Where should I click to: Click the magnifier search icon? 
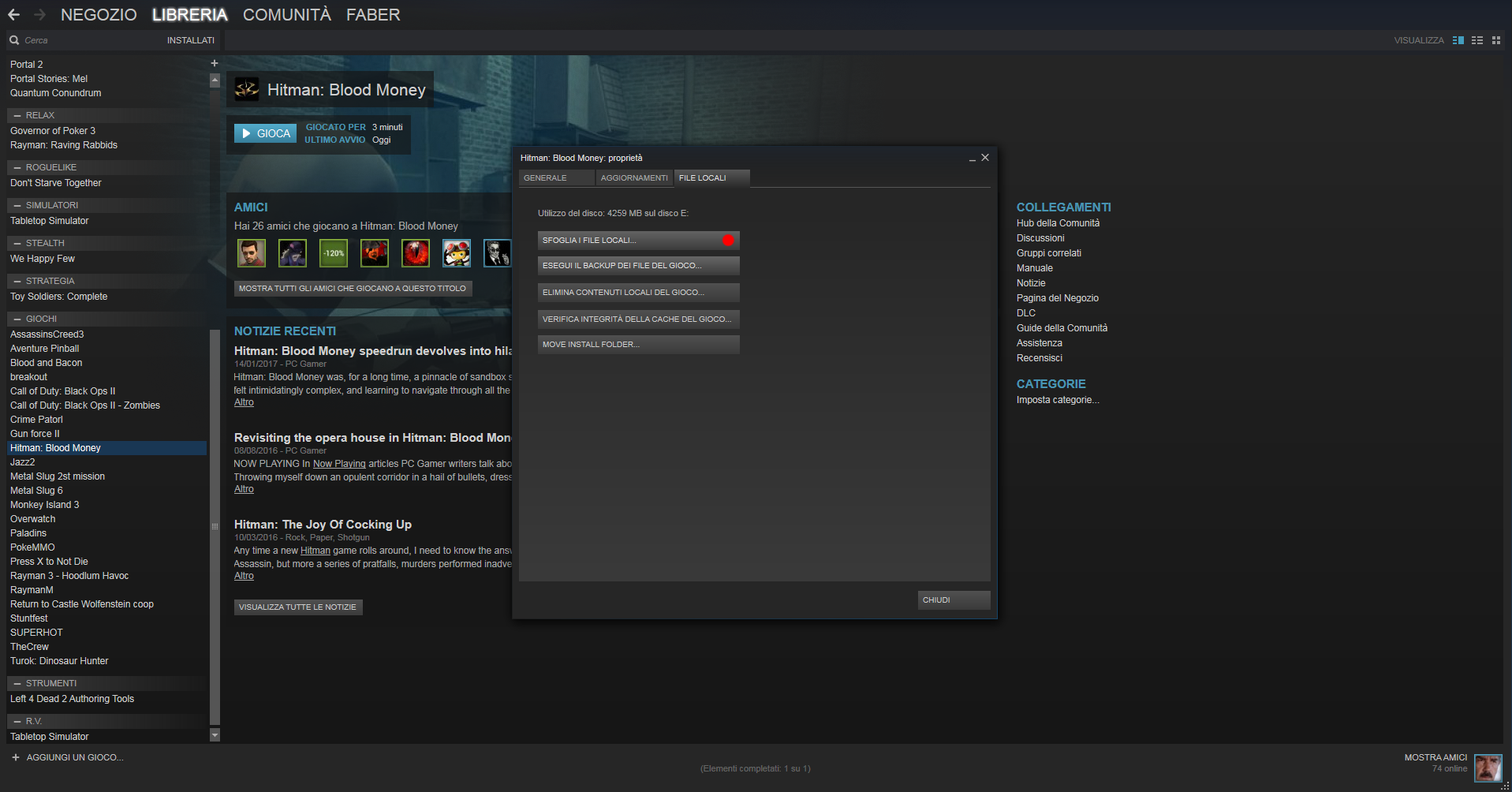(14, 40)
